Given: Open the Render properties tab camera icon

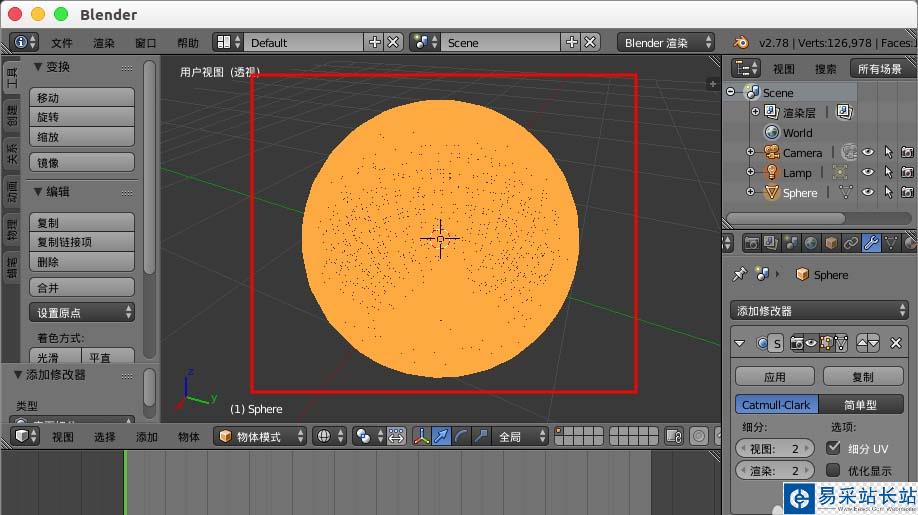Looking at the screenshot, I should point(752,243).
